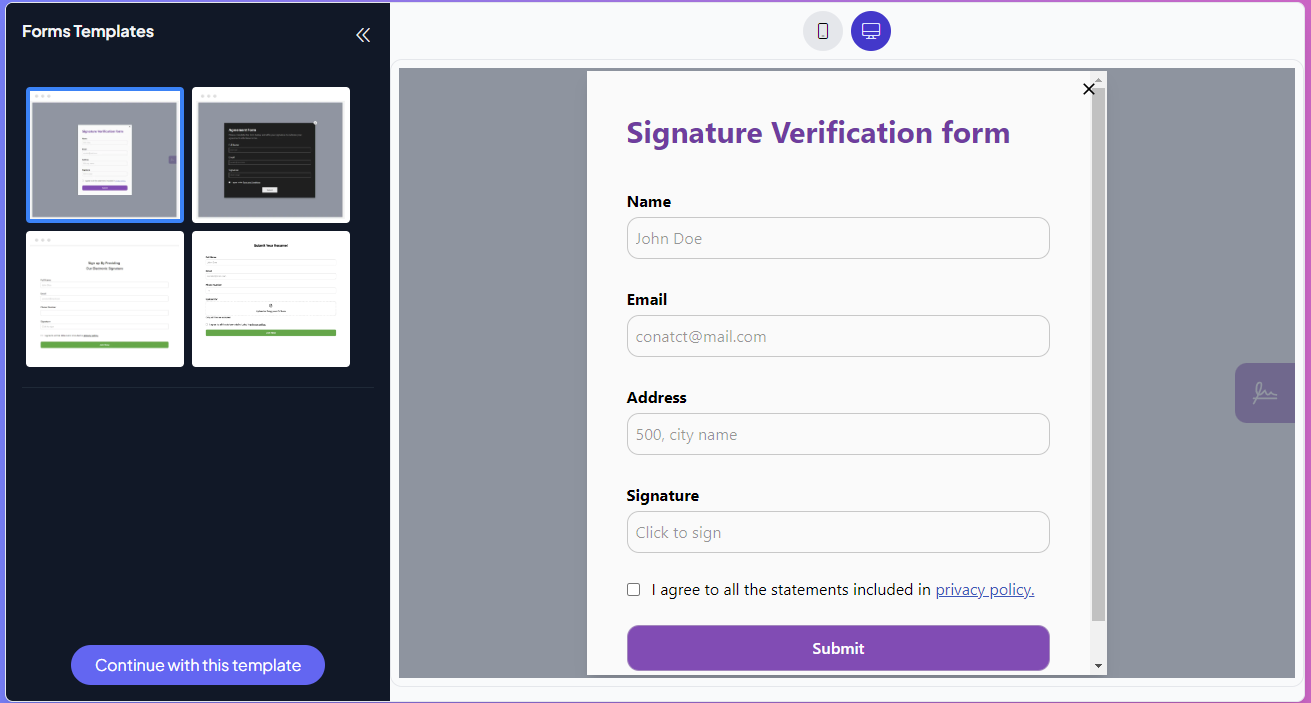Select the dark Agreement Form template thumbnail
The image size is (1311, 703).
[270, 154]
